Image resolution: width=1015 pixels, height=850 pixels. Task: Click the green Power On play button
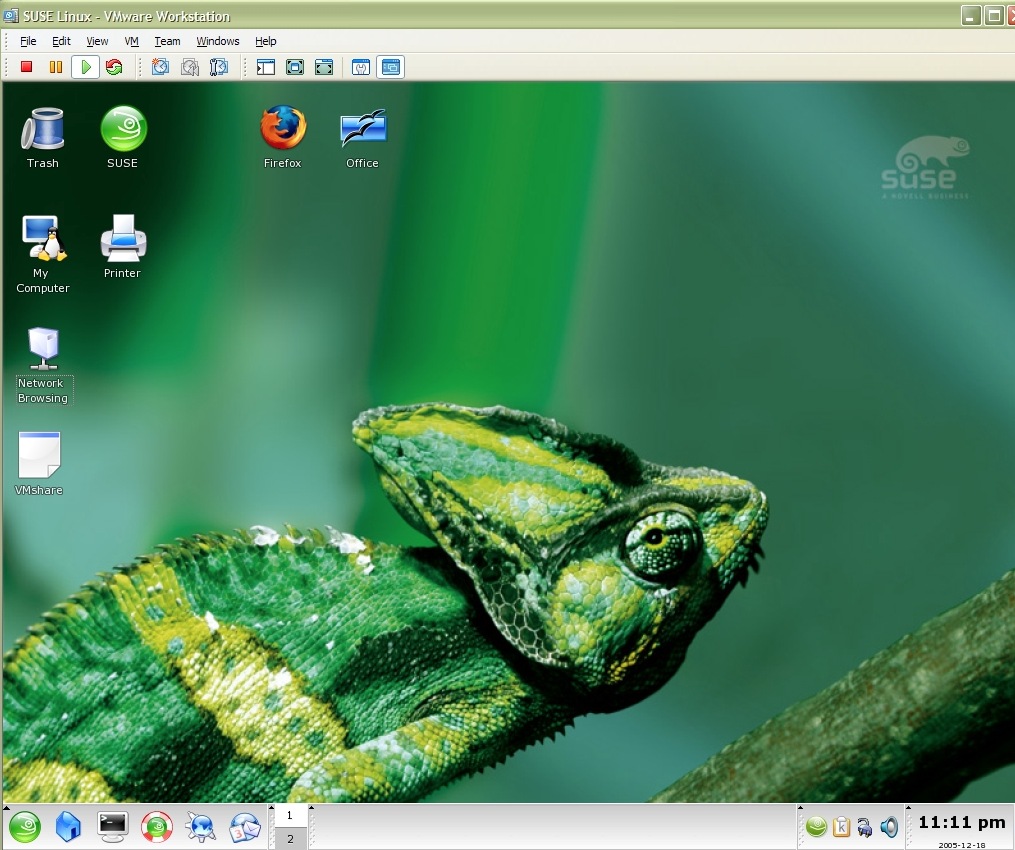(x=85, y=67)
